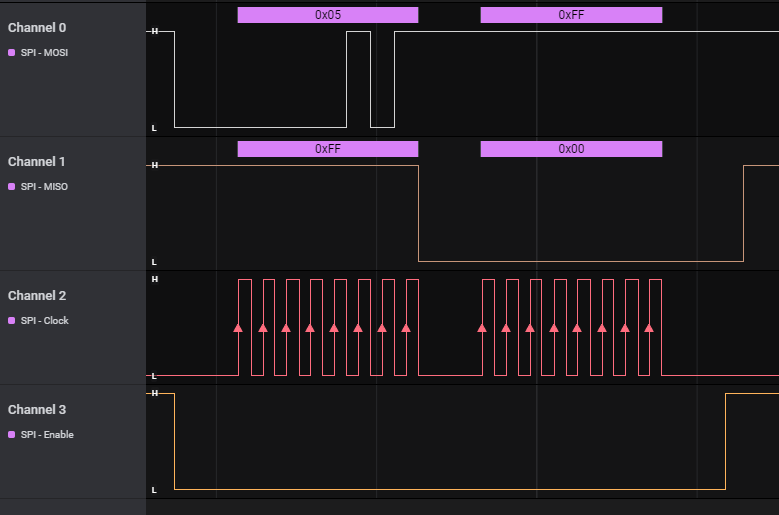Click the purple square beside SPI - MISO
The width and height of the screenshot is (779, 515).
click(11, 187)
